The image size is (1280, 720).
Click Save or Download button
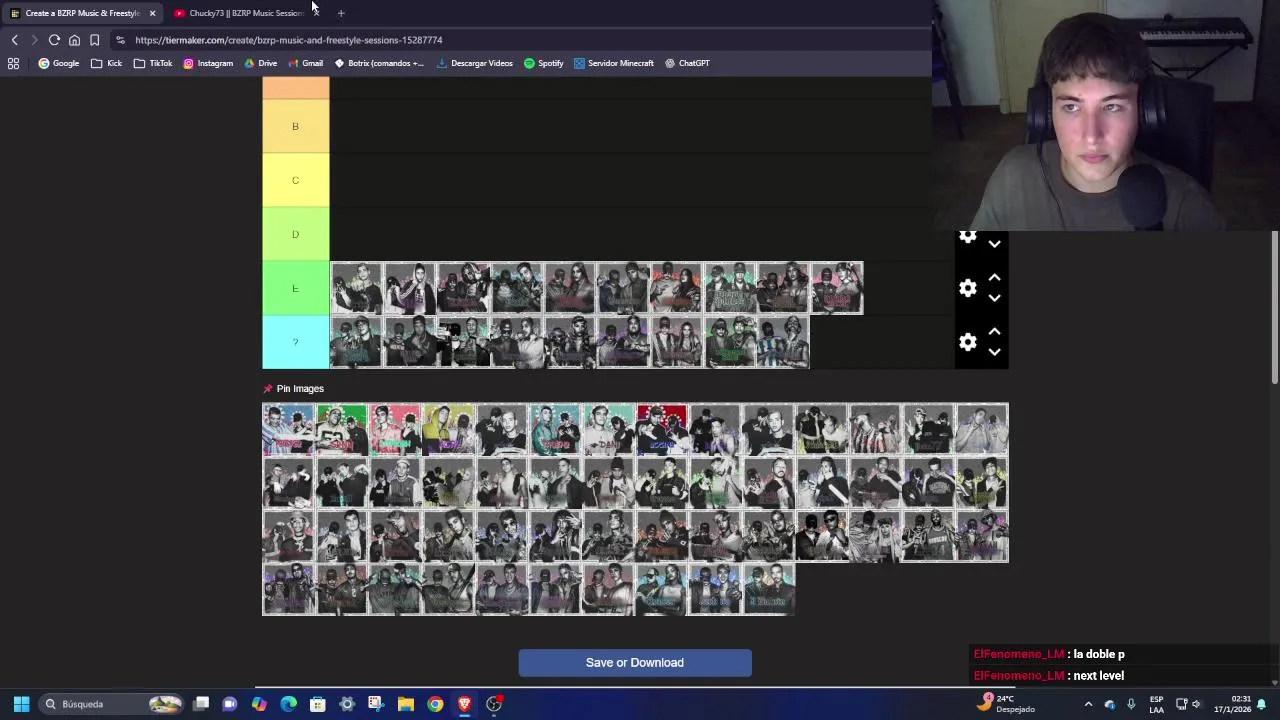[x=635, y=662]
